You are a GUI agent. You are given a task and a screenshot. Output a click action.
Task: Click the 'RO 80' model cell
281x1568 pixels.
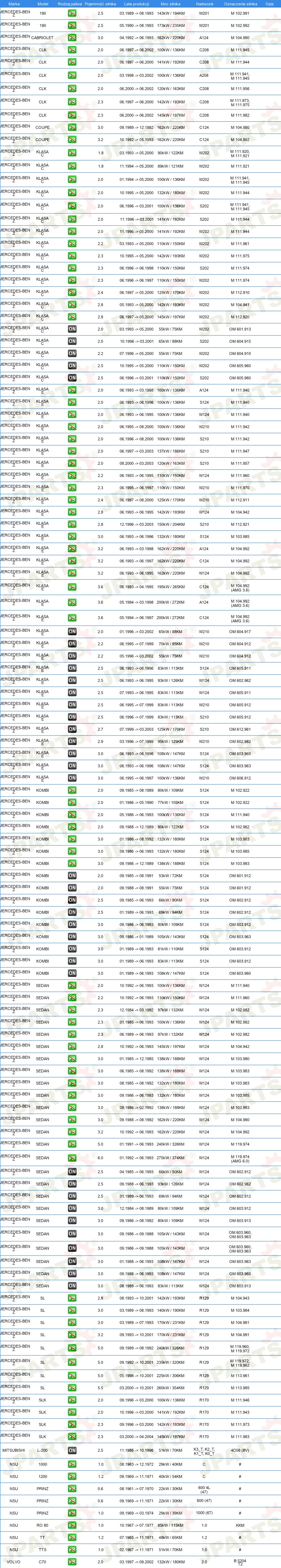43,1525
